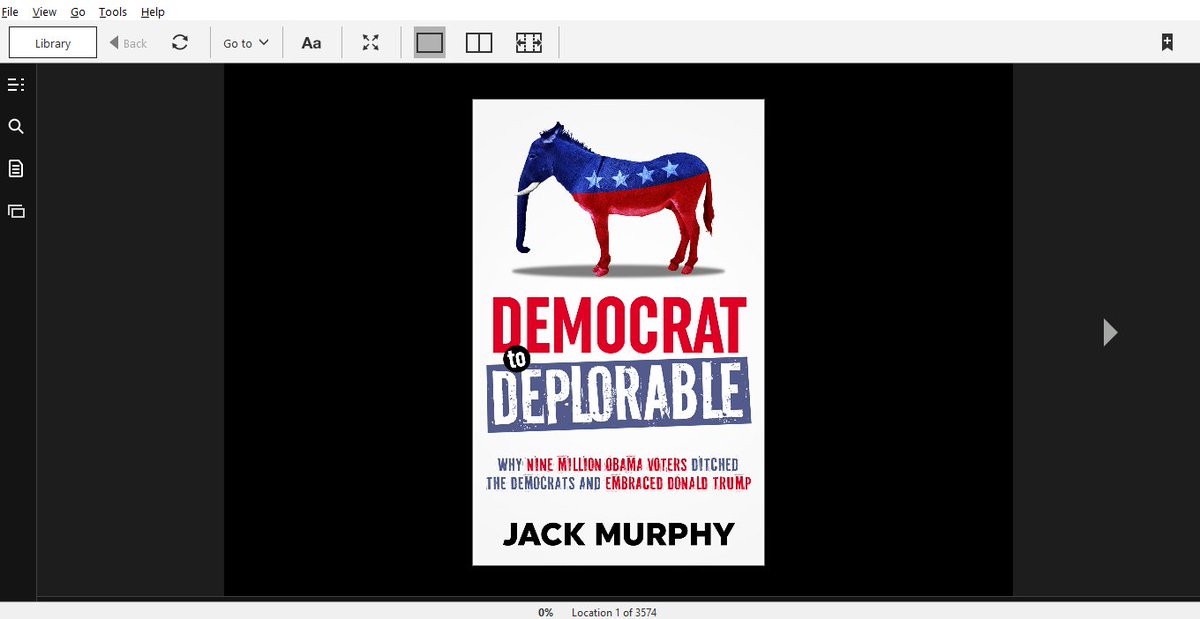Viewport: 1200px width, 619px height.
Task: Enter full screen mode
Action: [x=371, y=42]
